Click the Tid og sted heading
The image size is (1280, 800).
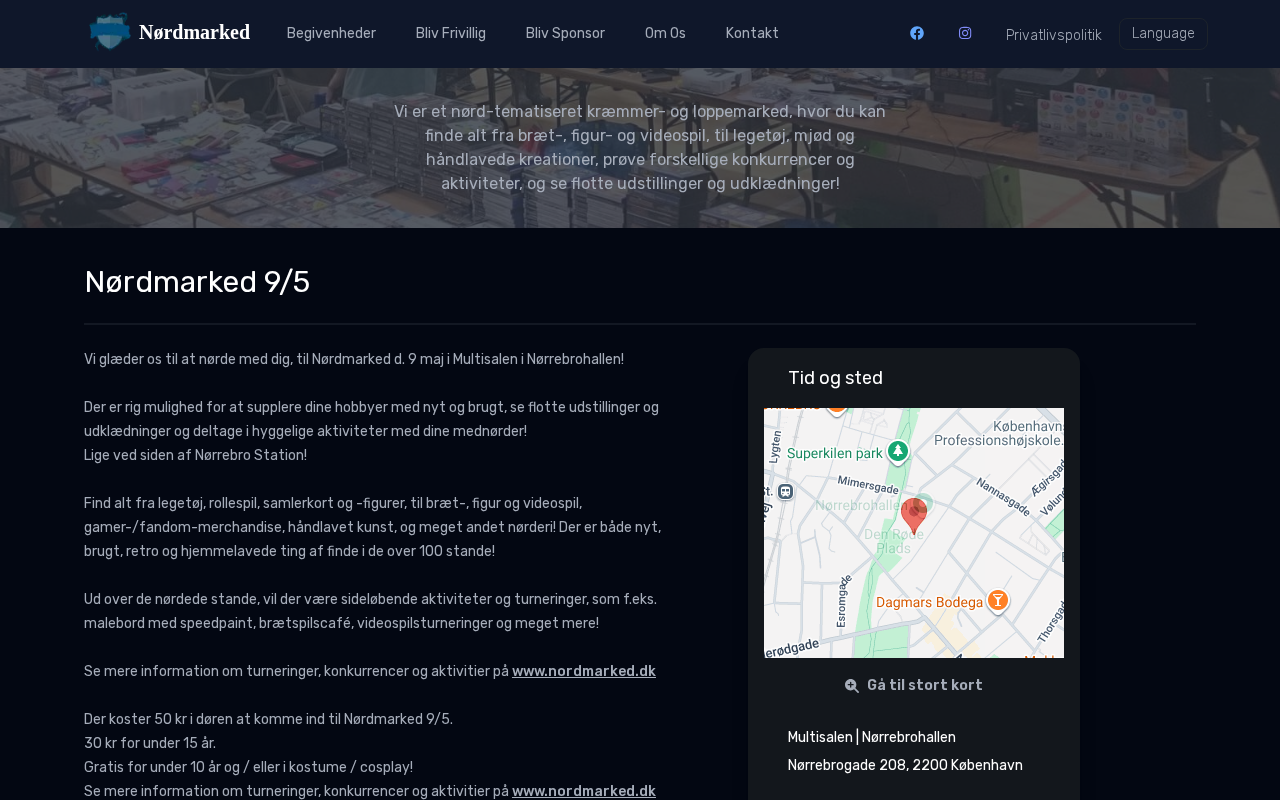[x=835, y=378]
